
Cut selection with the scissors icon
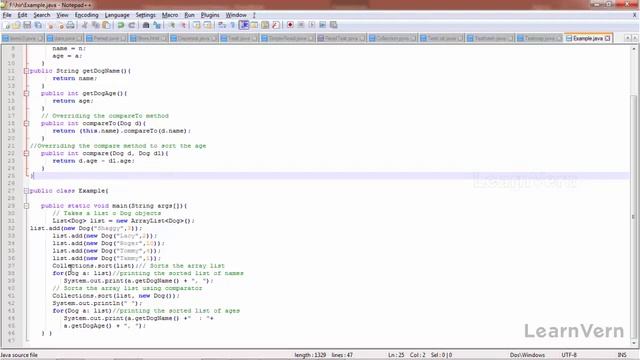(84, 25)
